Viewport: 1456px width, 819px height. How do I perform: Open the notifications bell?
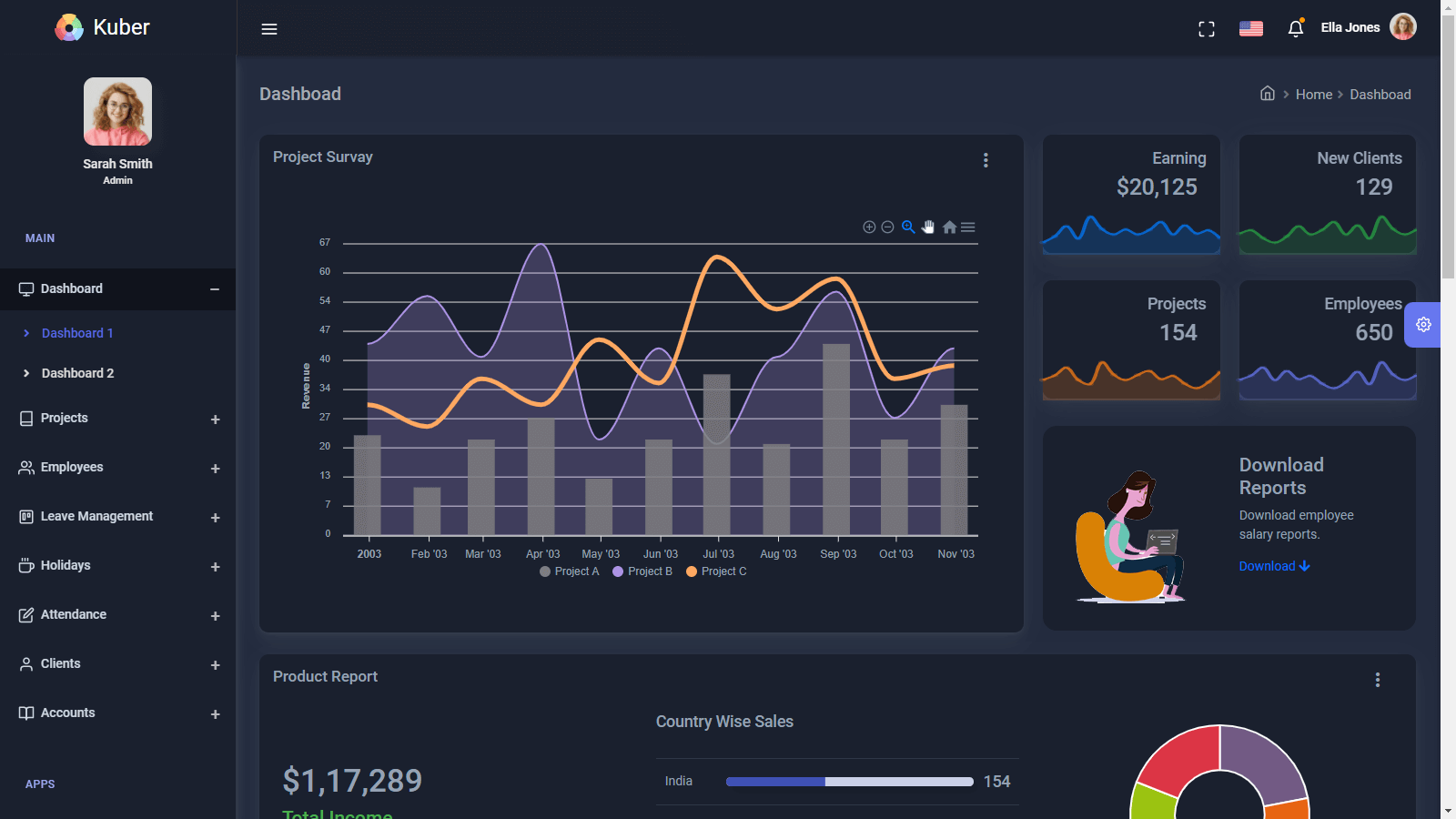1296,28
